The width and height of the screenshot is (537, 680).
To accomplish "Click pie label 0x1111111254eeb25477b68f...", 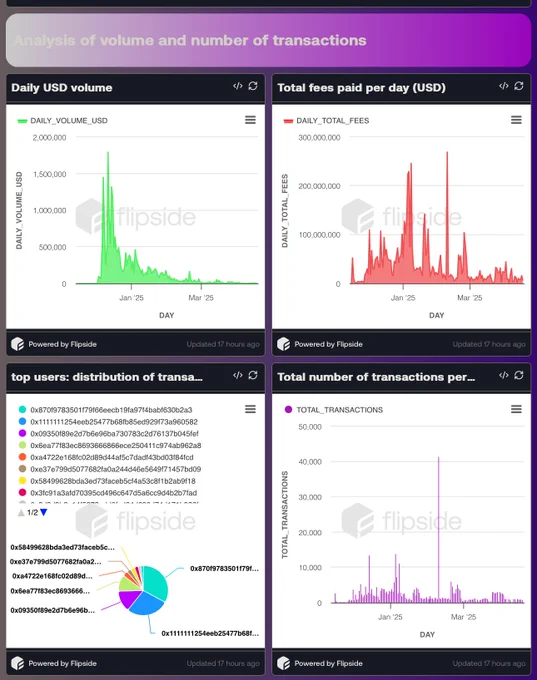I will 210,634.
